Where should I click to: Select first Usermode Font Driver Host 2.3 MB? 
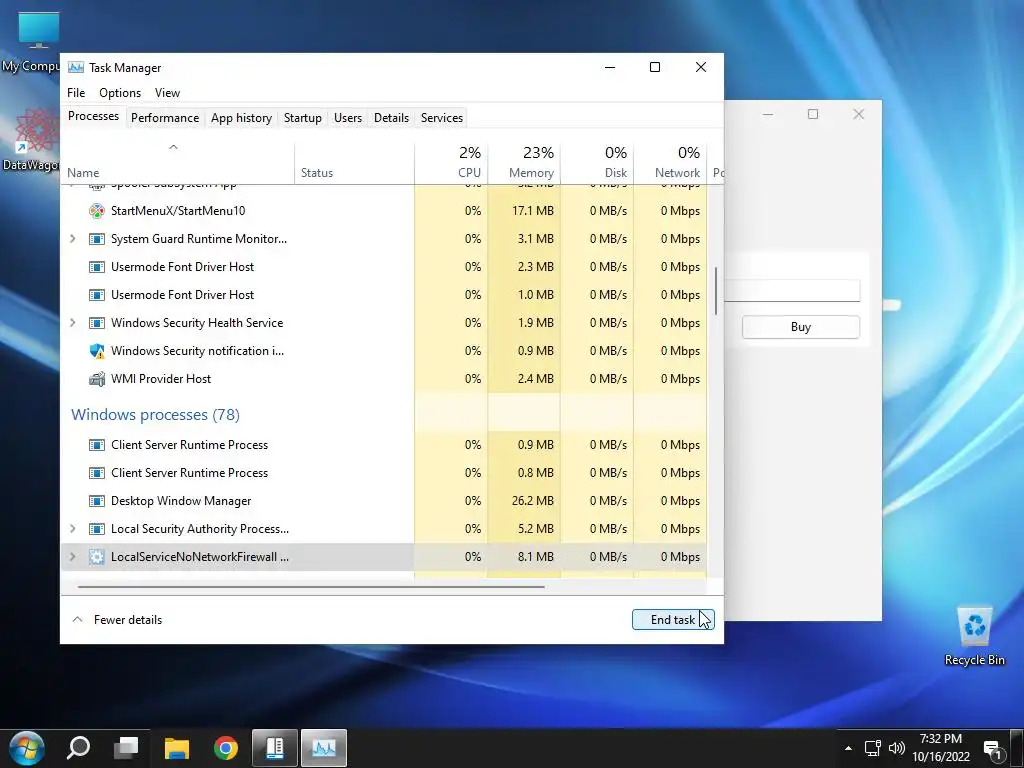click(384, 267)
